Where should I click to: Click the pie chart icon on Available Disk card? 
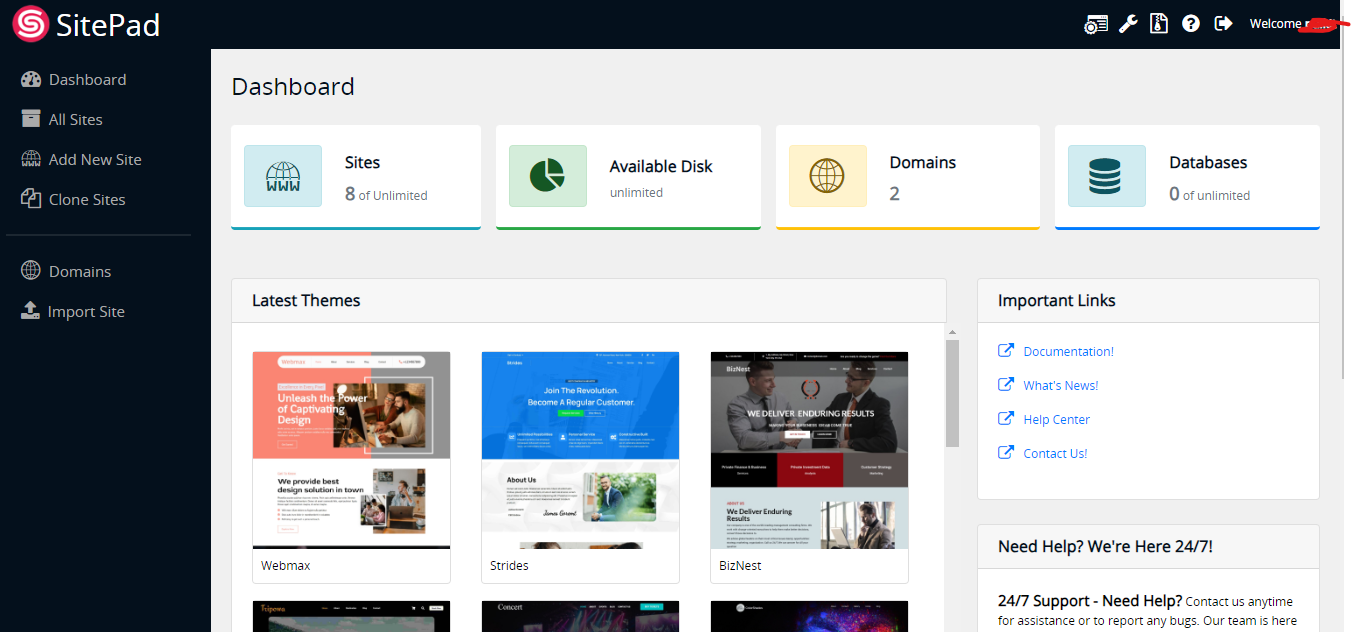[x=548, y=176]
